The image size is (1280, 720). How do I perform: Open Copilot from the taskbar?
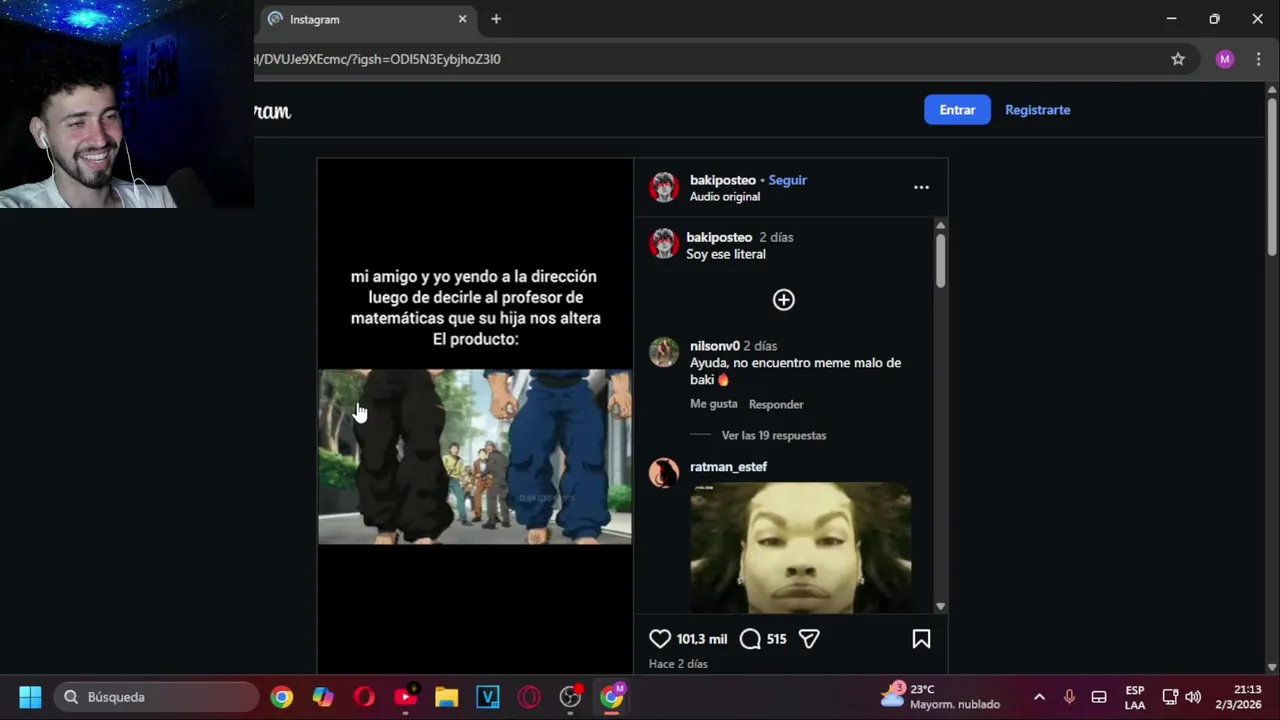323,697
